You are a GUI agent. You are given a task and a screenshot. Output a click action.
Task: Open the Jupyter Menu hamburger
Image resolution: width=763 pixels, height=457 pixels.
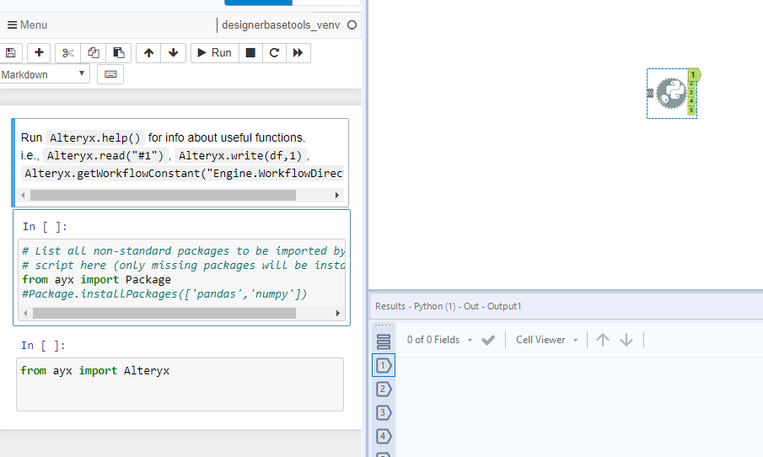pos(27,25)
